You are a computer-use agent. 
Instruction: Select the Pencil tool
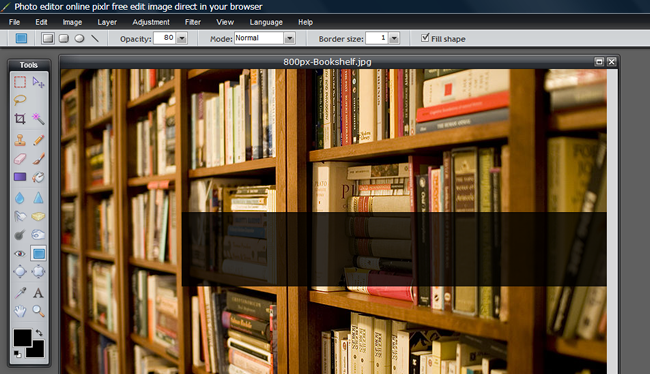pyautogui.click(x=38, y=140)
